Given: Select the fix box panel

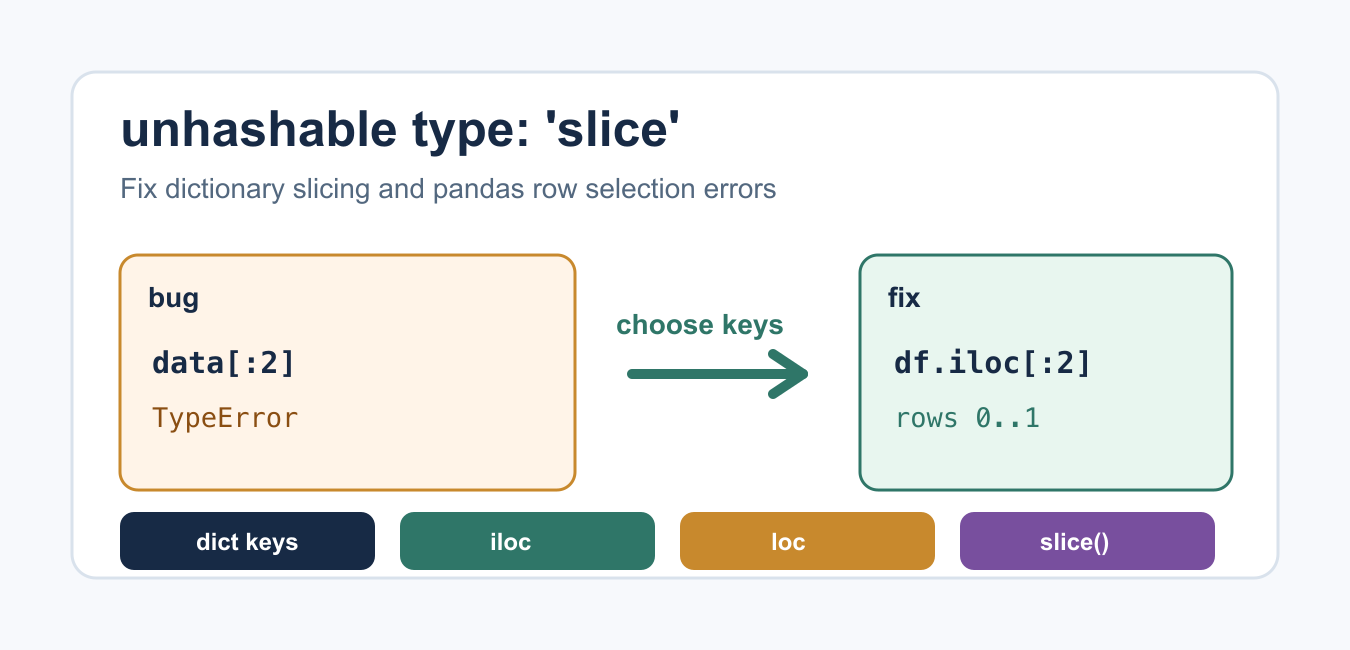Looking at the screenshot, I should (1046, 372).
